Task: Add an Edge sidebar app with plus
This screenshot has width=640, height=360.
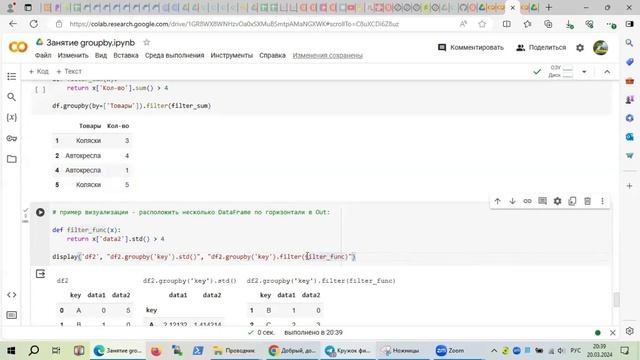Action: (629, 186)
